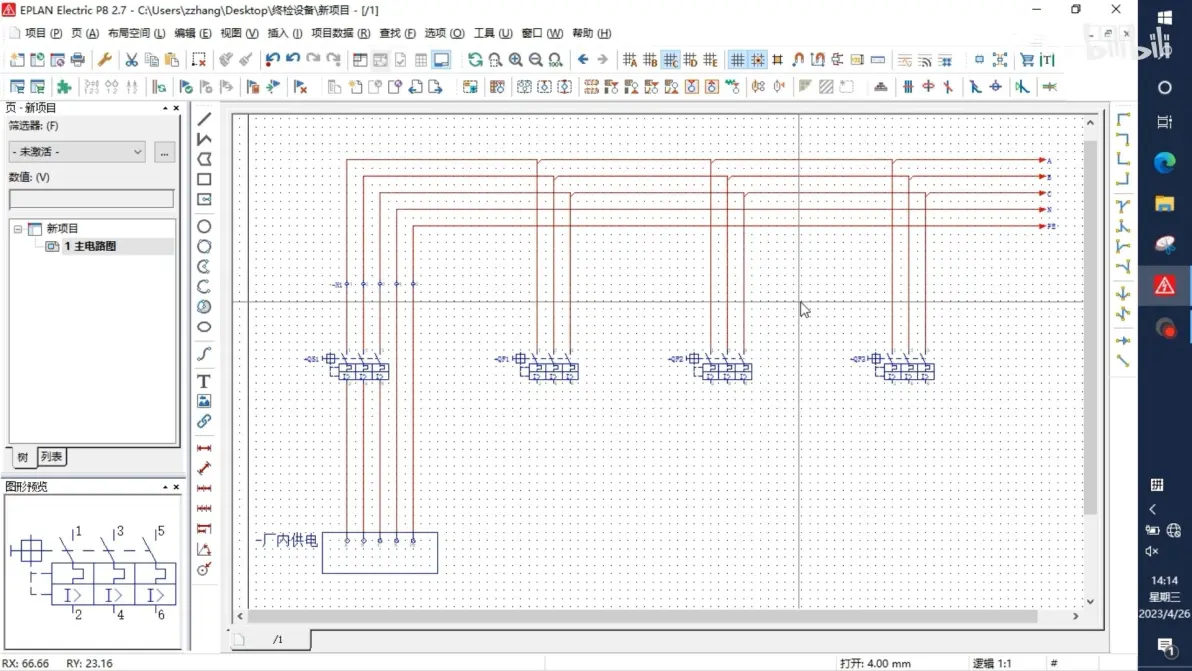The image size is (1192, 671).
Task: Select the Spline curve tool
Action: pos(204,354)
